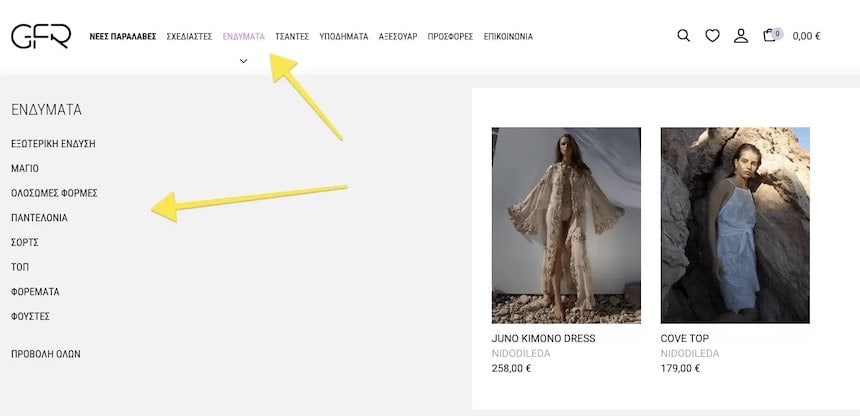Open the user account icon
Image resolution: width=860 pixels, height=416 pixels.
point(740,36)
